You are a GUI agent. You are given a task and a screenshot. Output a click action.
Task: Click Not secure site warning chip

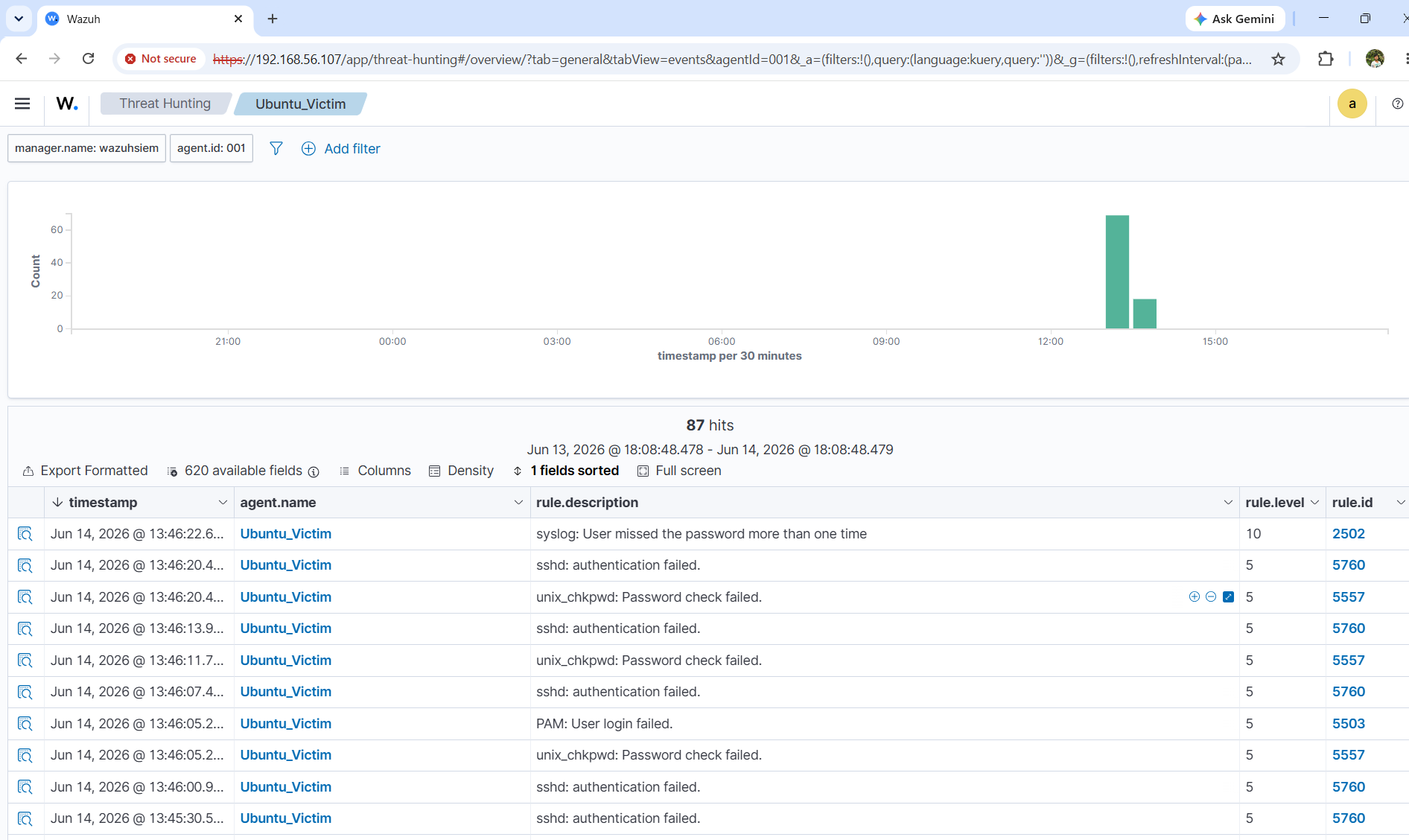tap(161, 59)
